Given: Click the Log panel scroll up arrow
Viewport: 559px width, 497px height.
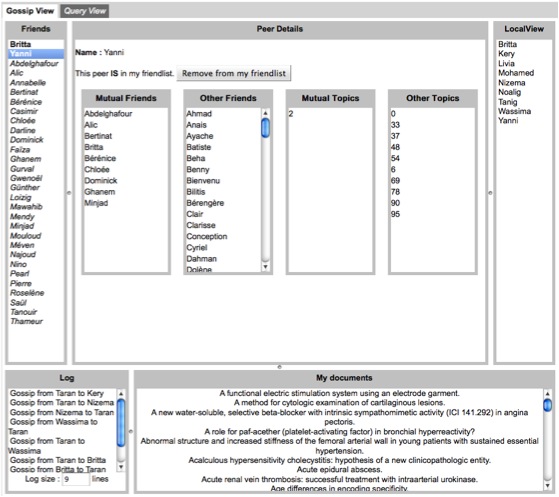Looking at the screenshot, I should coord(121,394).
